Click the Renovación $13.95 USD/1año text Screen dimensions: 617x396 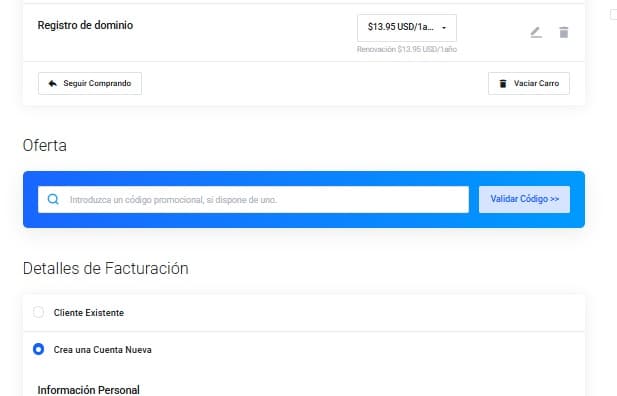[407, 49]
